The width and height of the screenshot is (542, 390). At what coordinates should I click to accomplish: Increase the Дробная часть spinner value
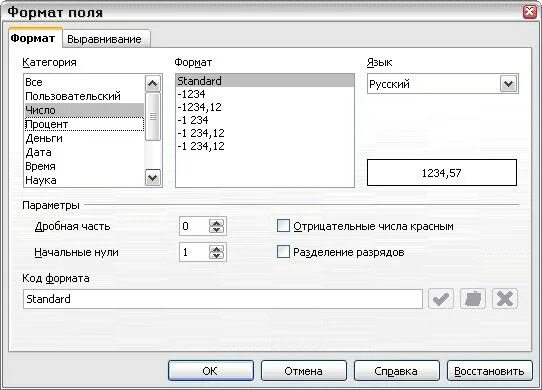217,223
